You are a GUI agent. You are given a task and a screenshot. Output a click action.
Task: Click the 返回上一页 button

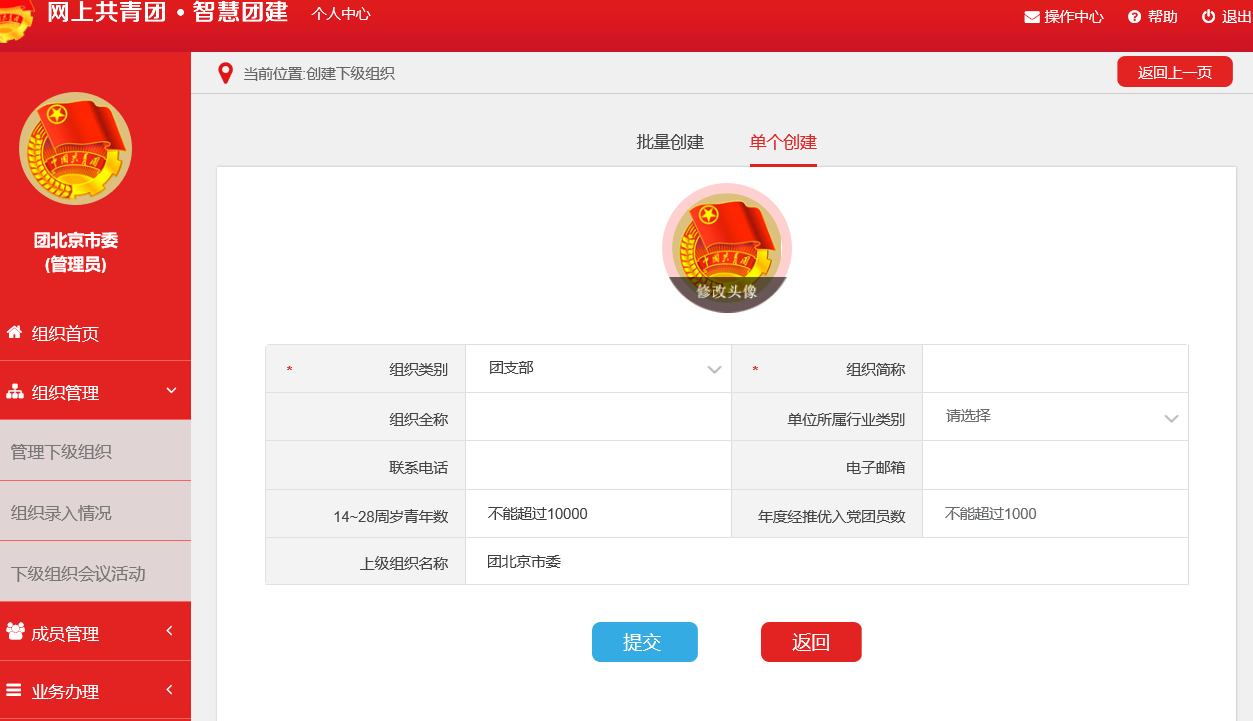[1174, 72]
